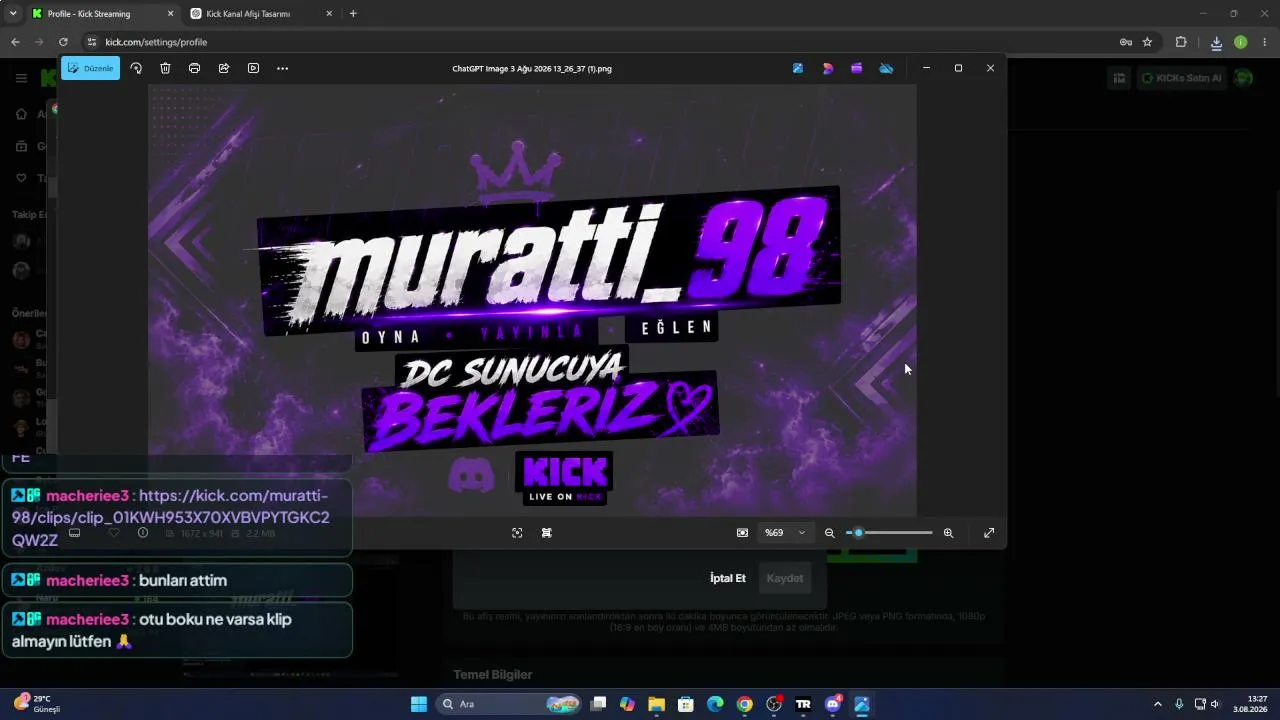Zoom in with the plus magnifier icon
This screenshot has height=720, width=1280.
point(948,533)
